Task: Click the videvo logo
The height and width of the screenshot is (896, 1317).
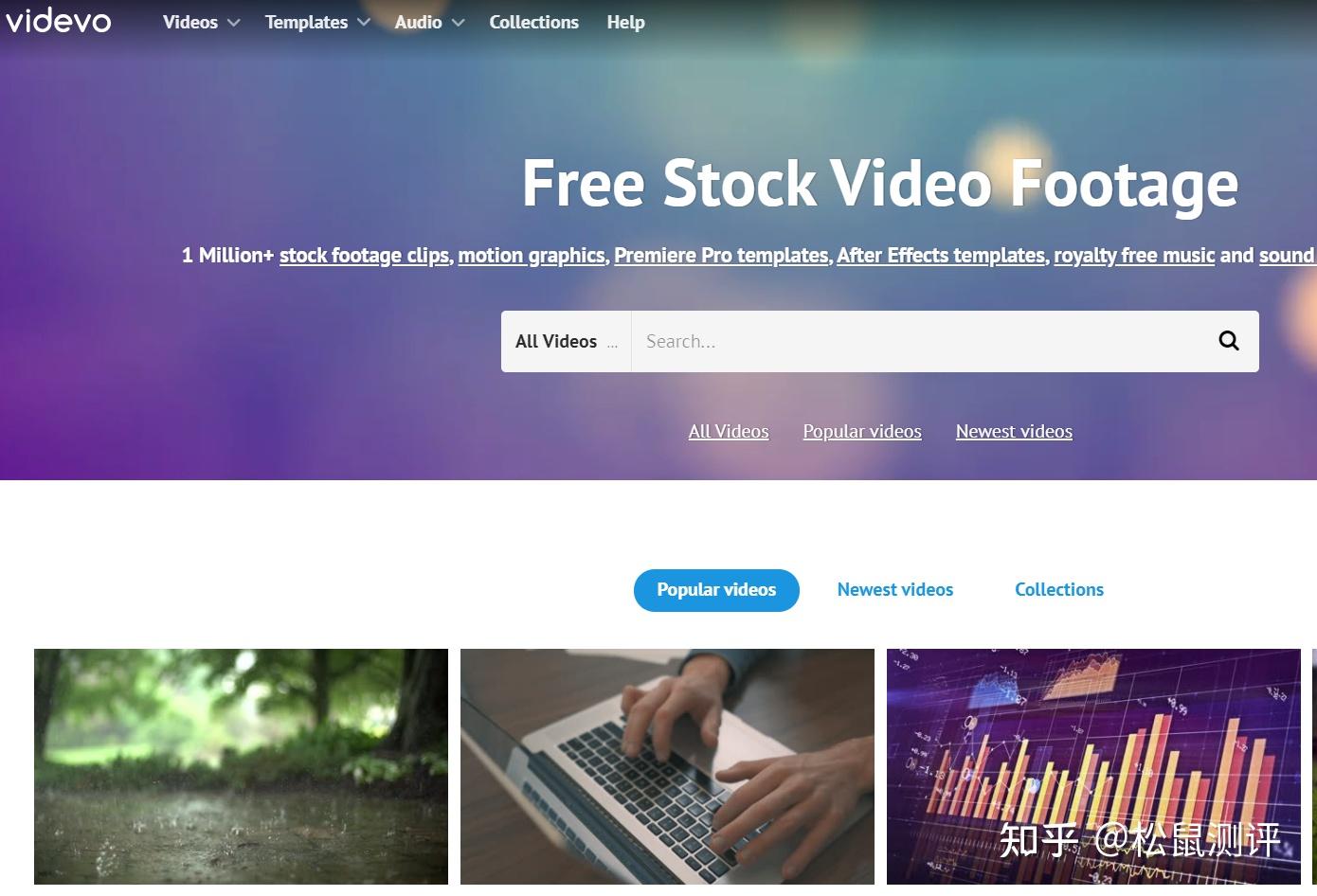Action: click(59, 21)
